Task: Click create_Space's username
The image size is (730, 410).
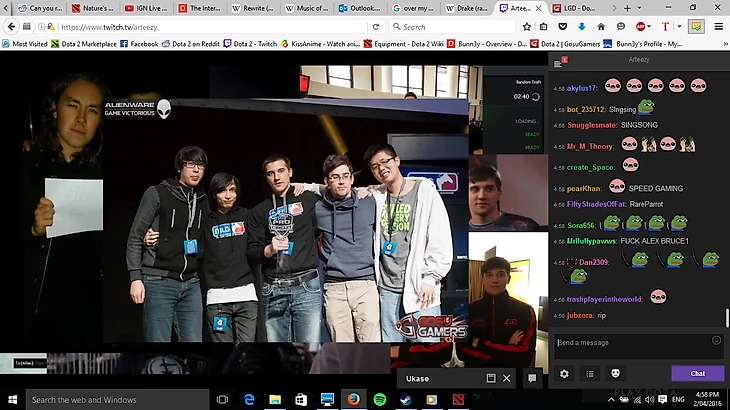Action: (591, 168)
